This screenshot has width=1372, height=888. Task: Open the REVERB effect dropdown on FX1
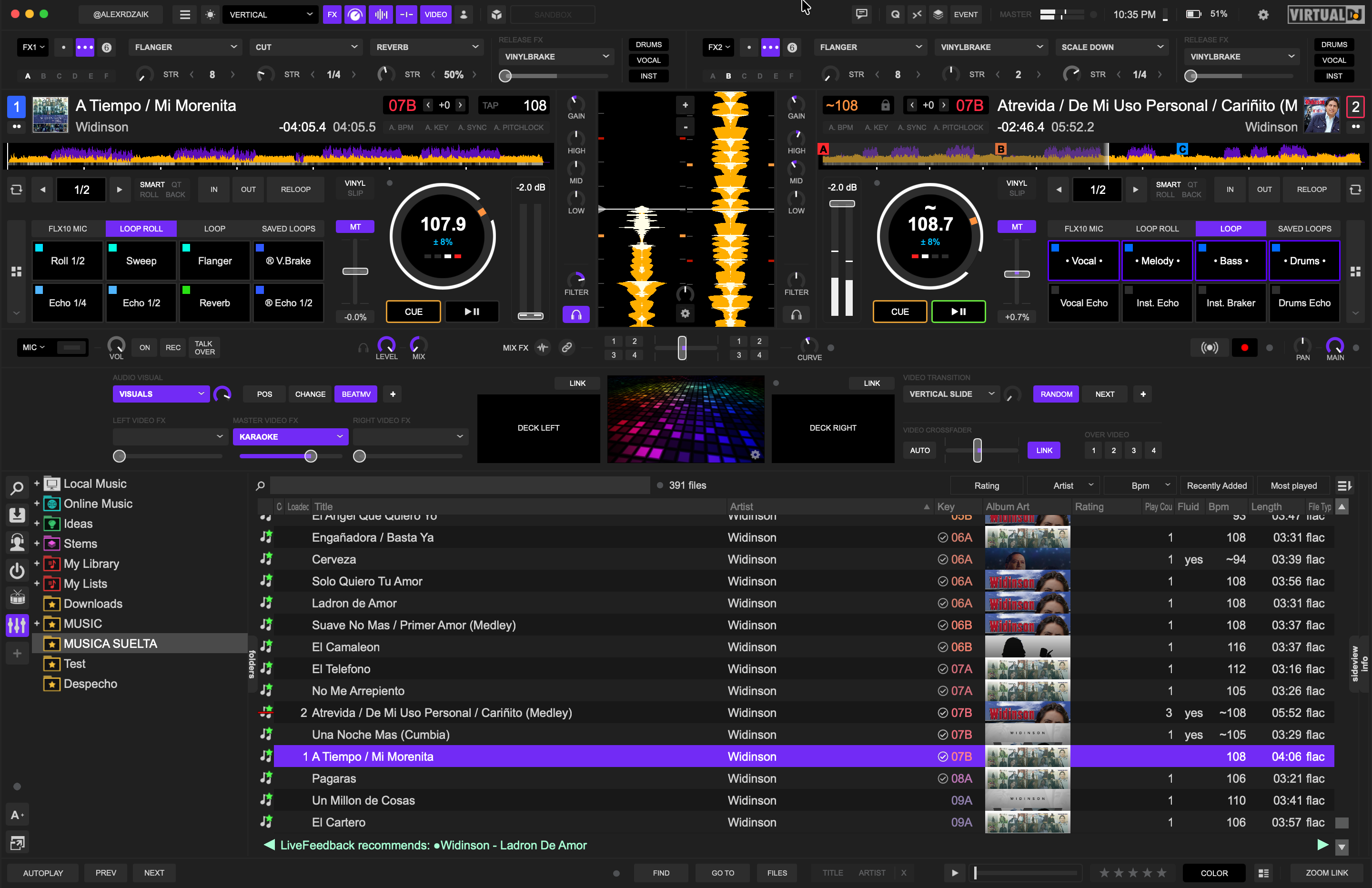pyautogui.click(x=426, y=47)
